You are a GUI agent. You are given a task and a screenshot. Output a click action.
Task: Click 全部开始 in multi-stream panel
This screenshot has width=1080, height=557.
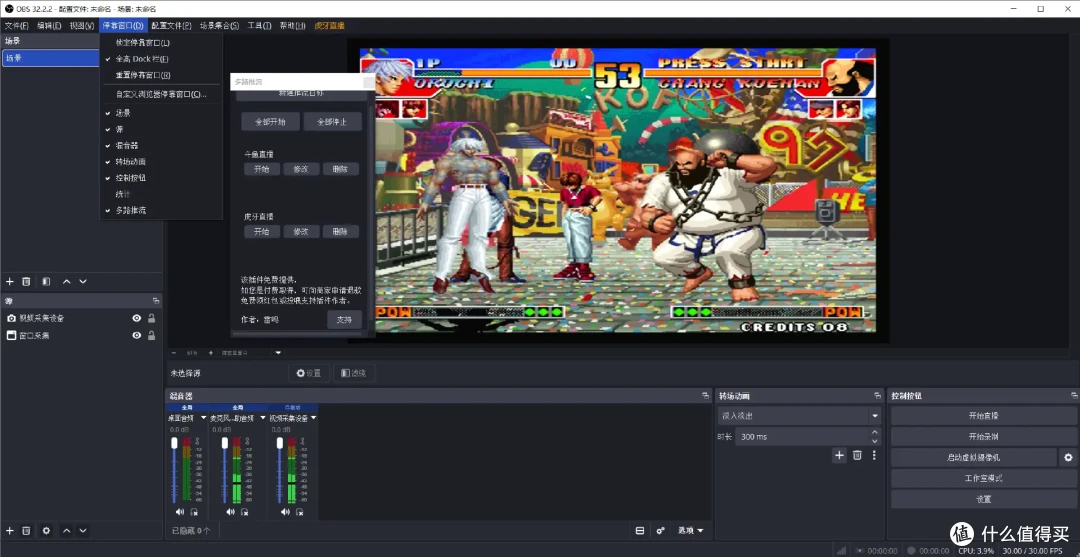click(270, 122)
